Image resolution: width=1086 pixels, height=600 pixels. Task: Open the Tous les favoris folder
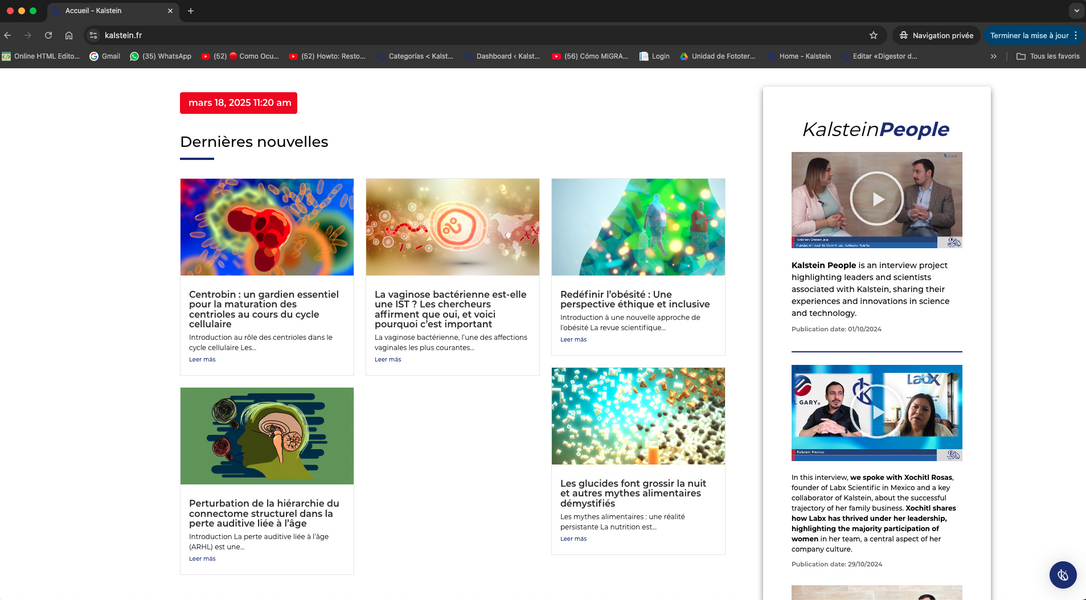click(x=1047, y=56)
